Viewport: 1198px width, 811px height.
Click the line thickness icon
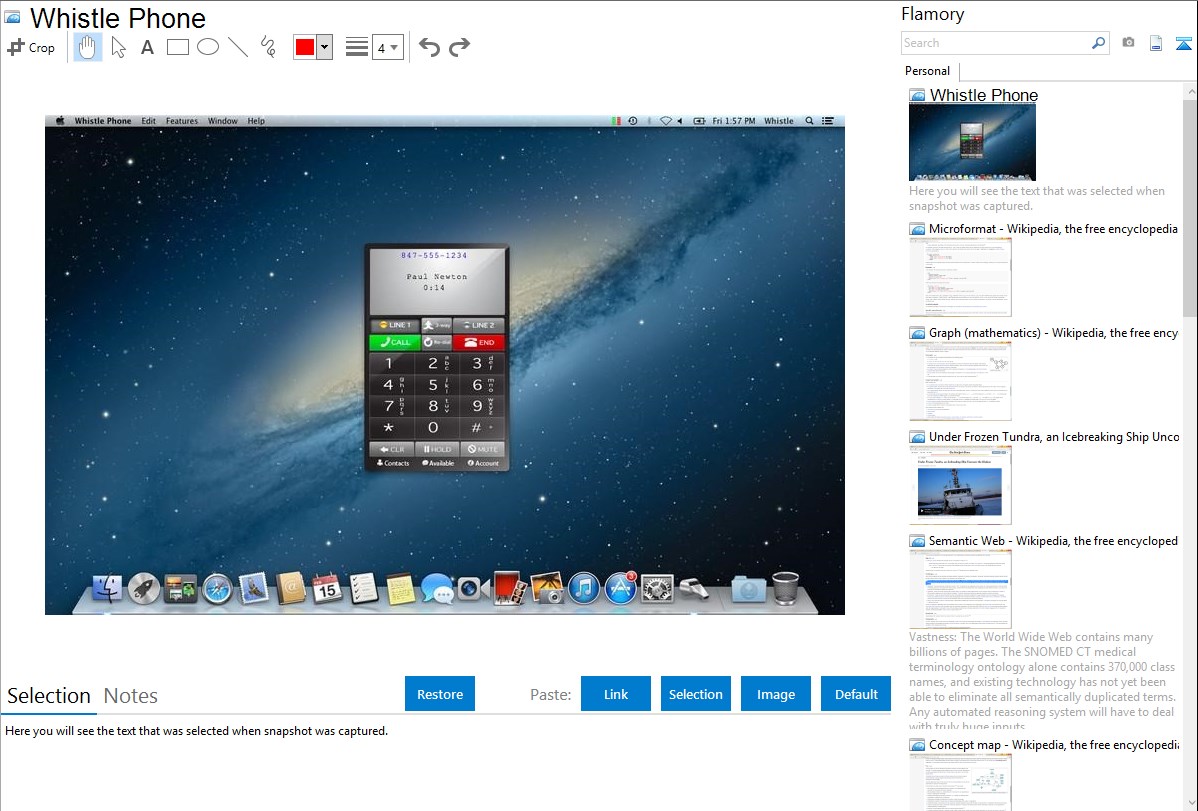[357, 47]
